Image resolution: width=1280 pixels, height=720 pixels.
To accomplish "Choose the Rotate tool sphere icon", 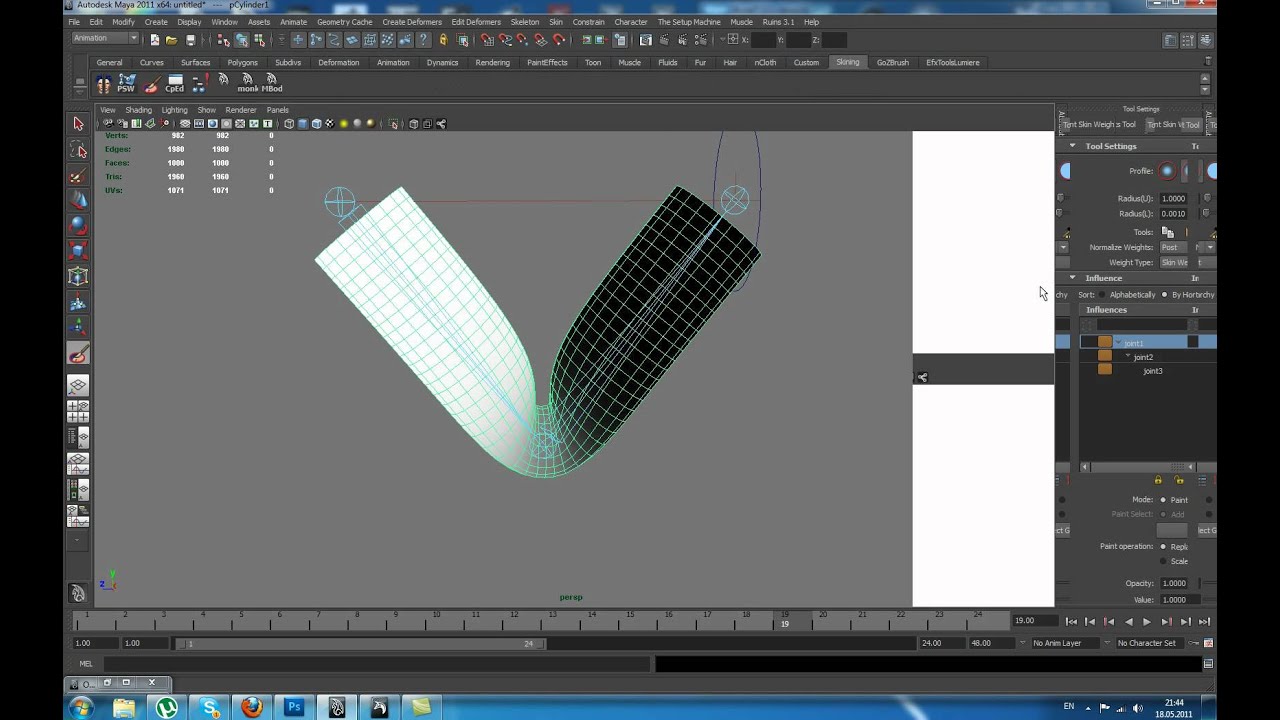I will (78, 227).
